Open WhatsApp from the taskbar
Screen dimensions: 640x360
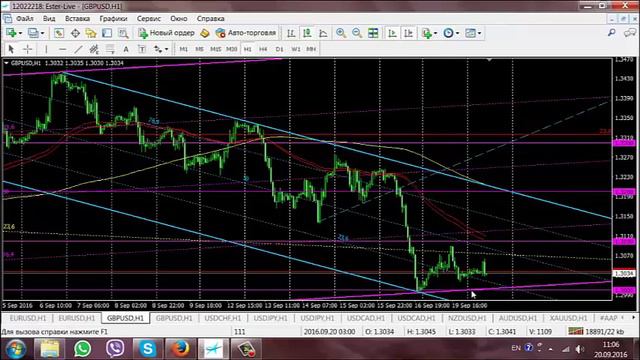pyautogui.click(x=82, y=349)
